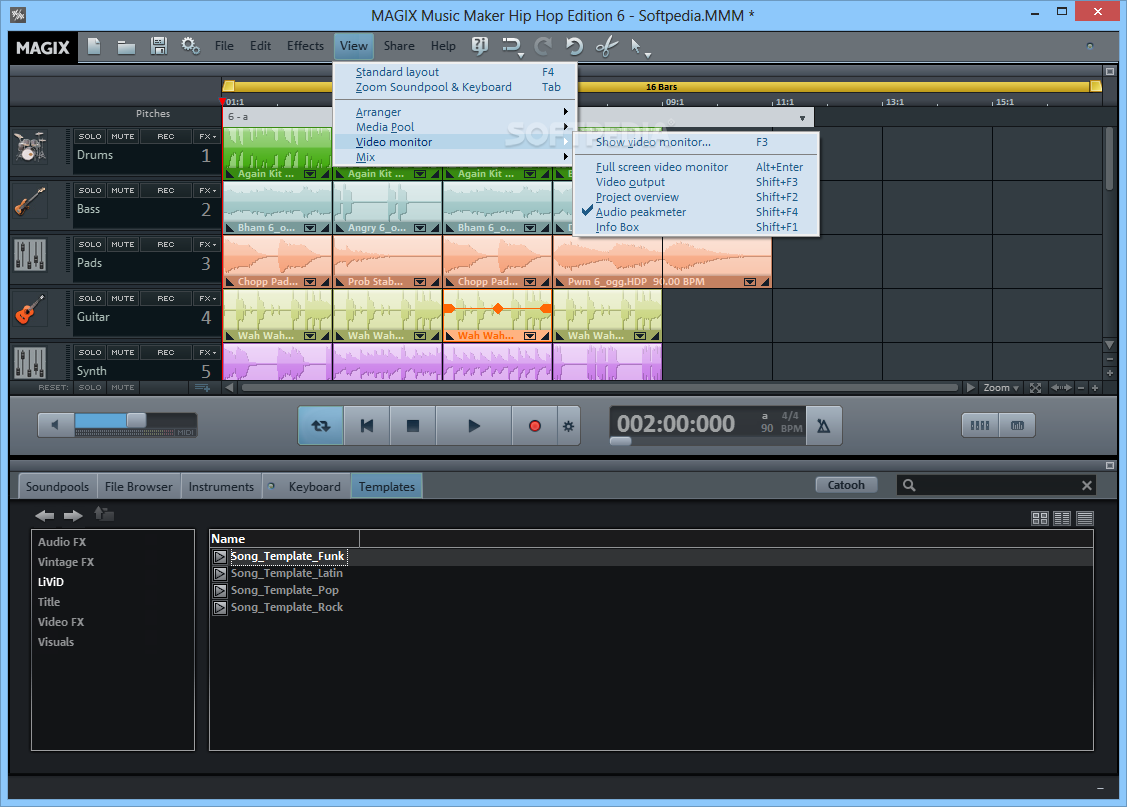Select the Song_Template_Rock file

[x=287, y=607]
